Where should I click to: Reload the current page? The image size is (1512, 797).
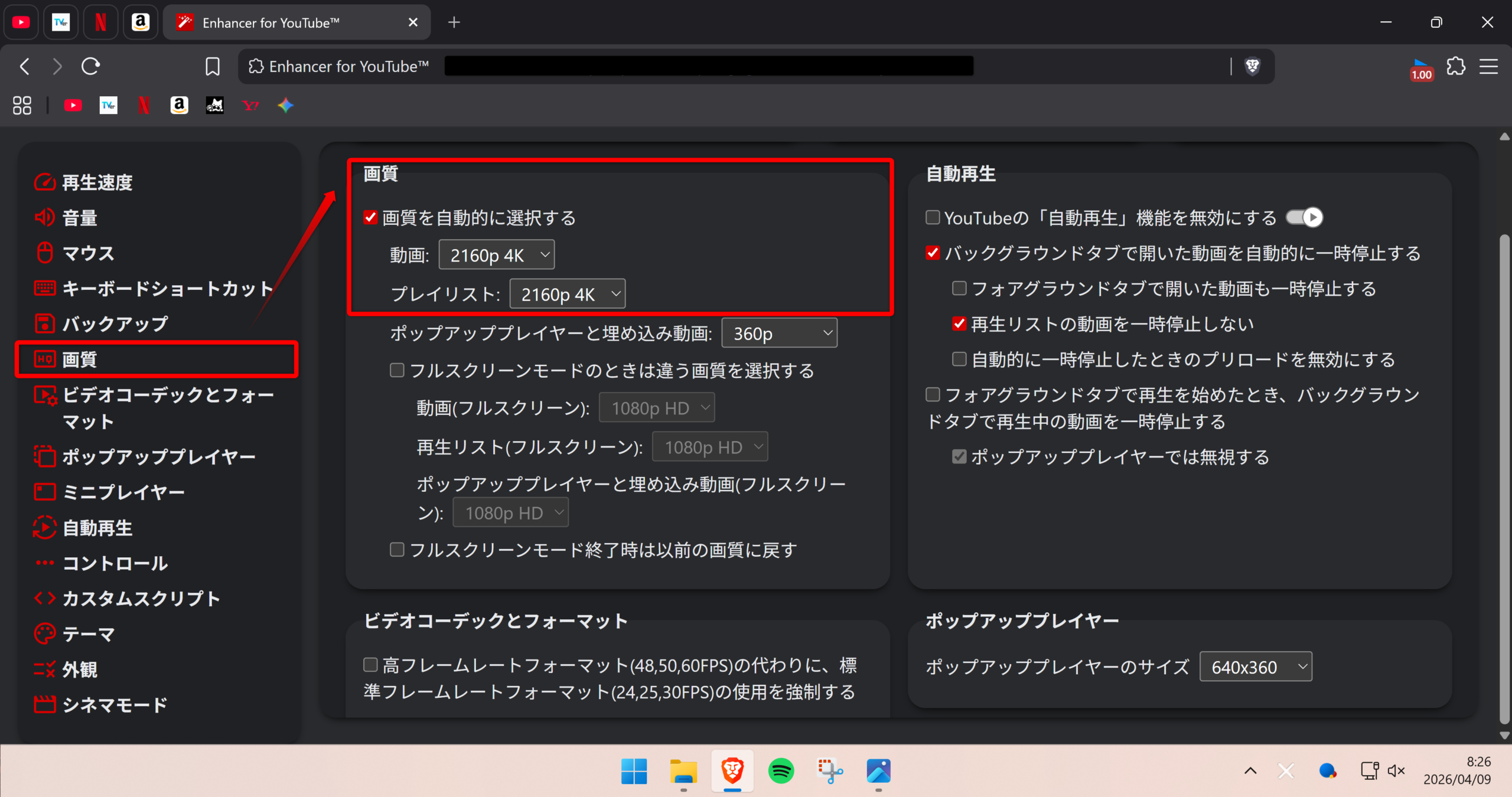(90, 66)
